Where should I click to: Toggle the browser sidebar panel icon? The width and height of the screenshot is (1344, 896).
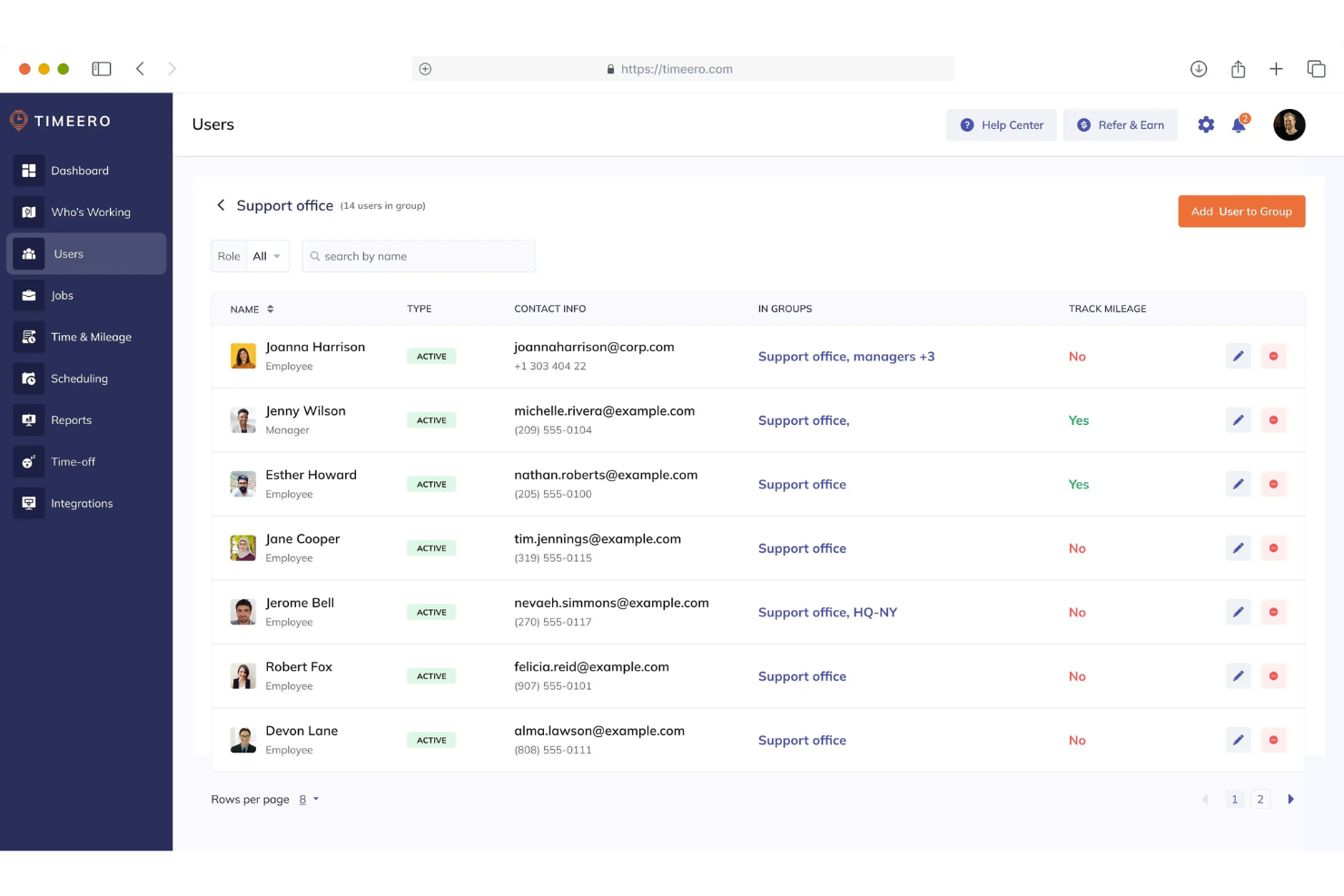click(x=102, y=69)
